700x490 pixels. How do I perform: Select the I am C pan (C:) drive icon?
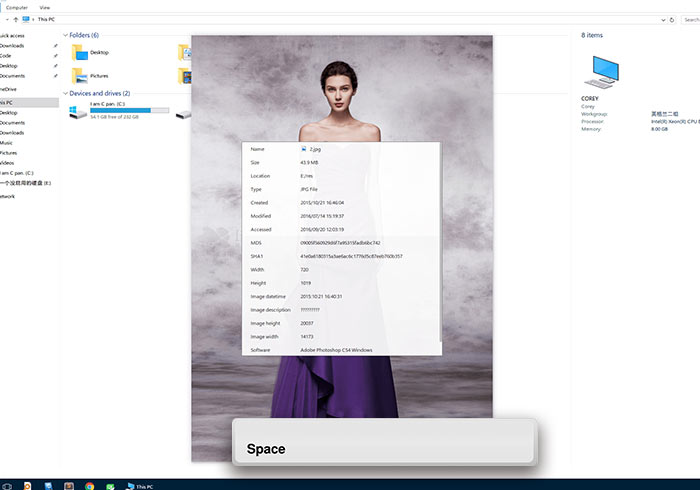[78, 112]
